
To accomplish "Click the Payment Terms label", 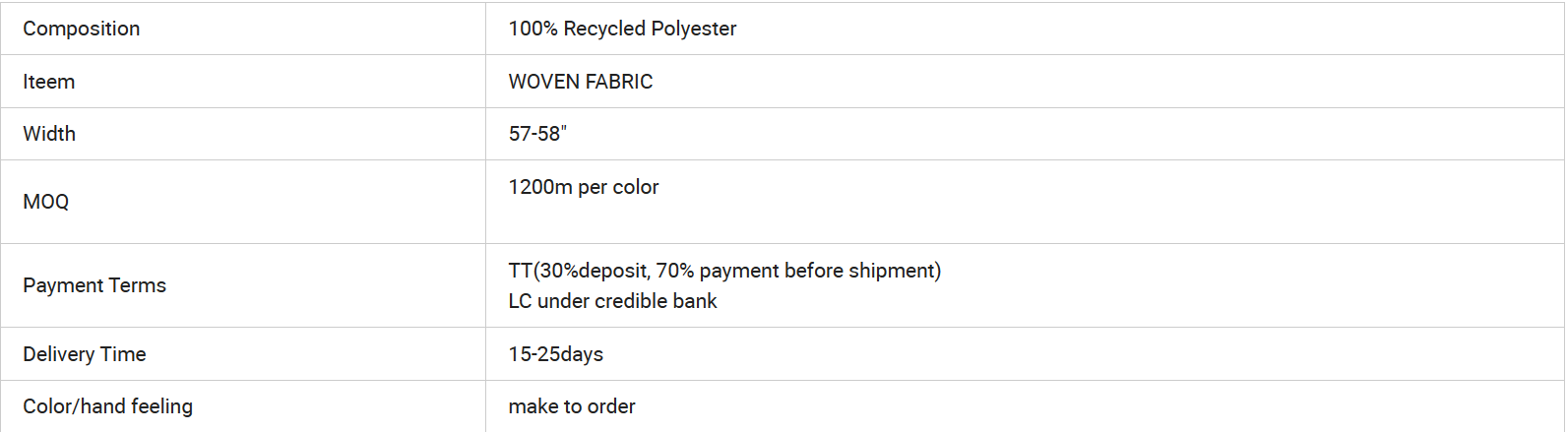I will [94, 285].
